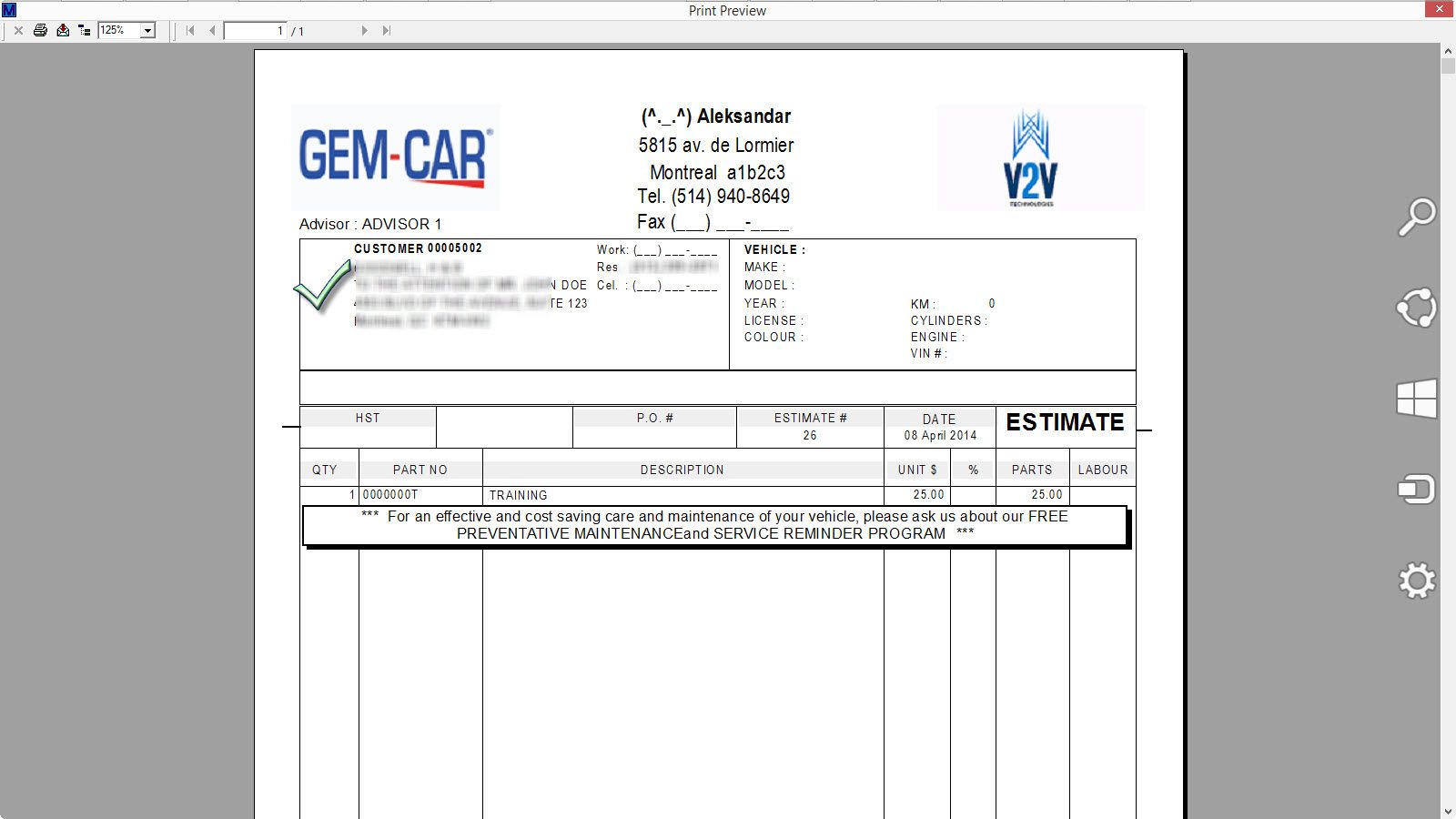Click the 'Print Preview' window title
Viewport: 1456px width, 819px height.
coord(727,10)
